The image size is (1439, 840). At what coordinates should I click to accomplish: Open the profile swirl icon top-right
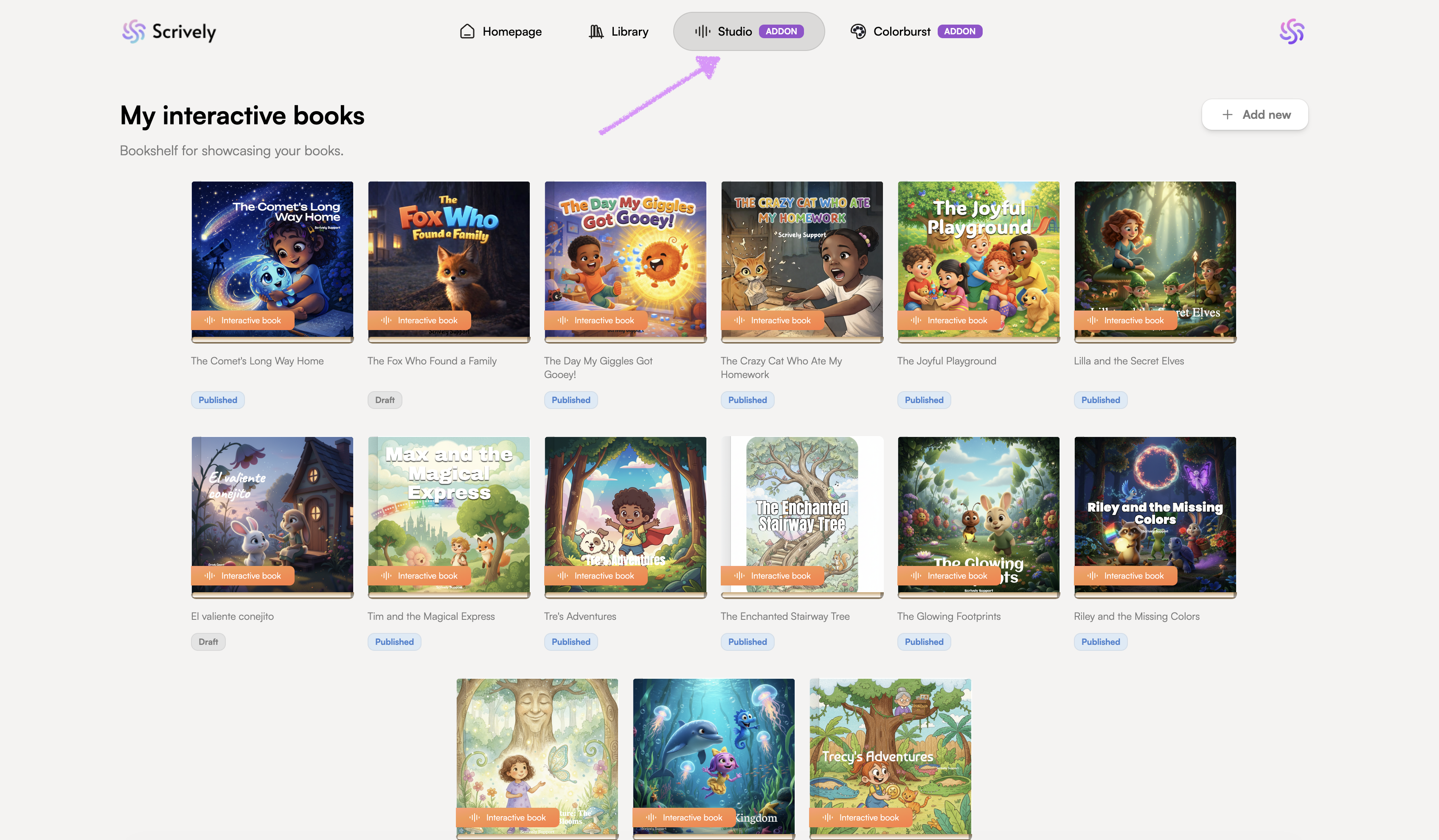click(x=1291, y=31)
